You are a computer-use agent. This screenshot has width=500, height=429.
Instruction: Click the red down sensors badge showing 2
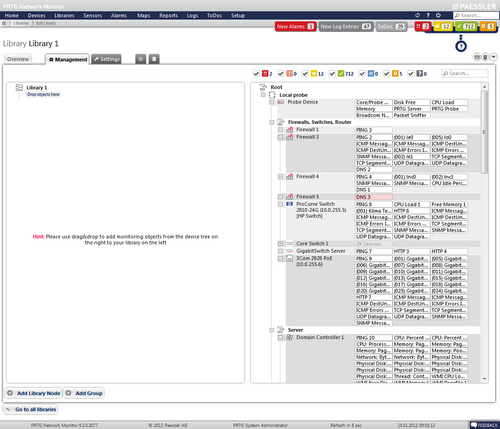[x=423, y=26]
